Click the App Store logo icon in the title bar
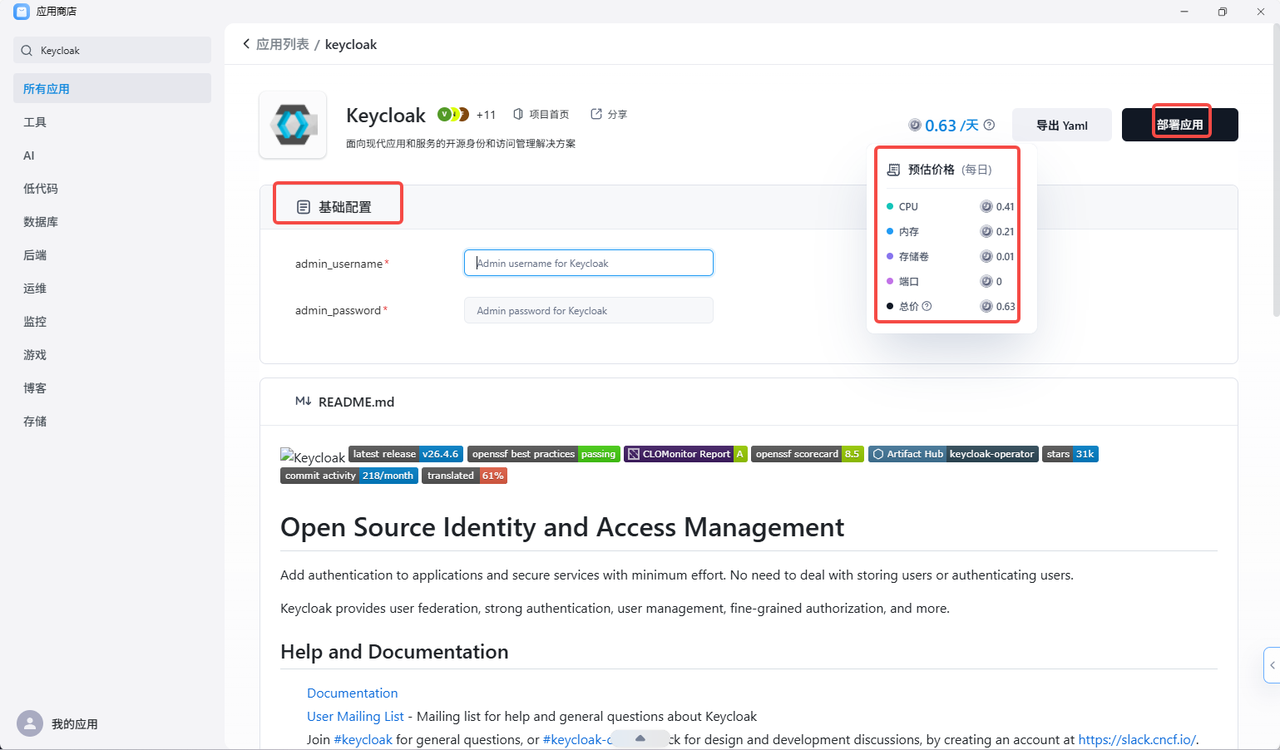Image resolution: width=1280 pixels, height=750 pixels. (21, 12)
